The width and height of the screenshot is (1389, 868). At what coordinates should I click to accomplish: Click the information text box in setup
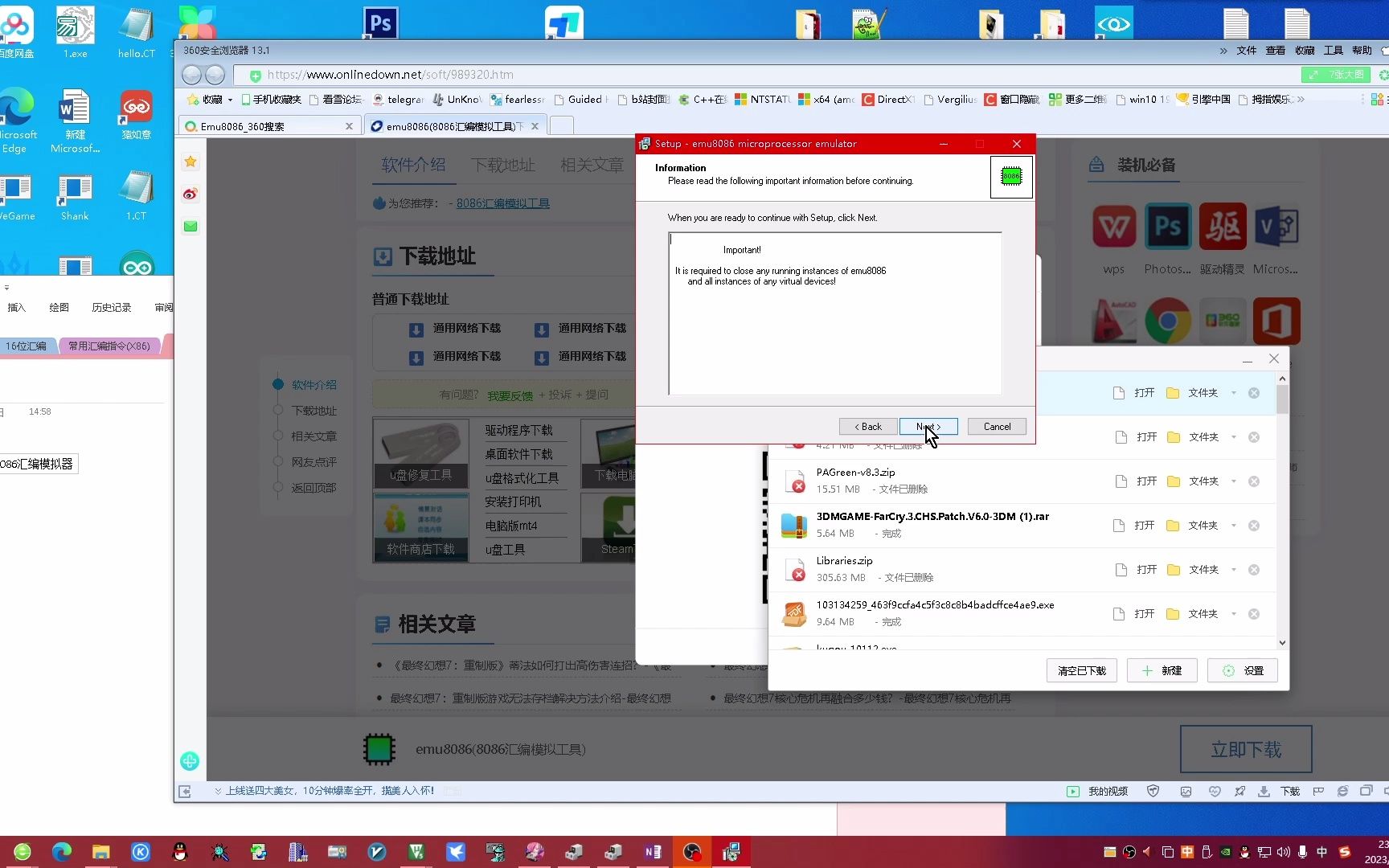click(x=834, y=313)
